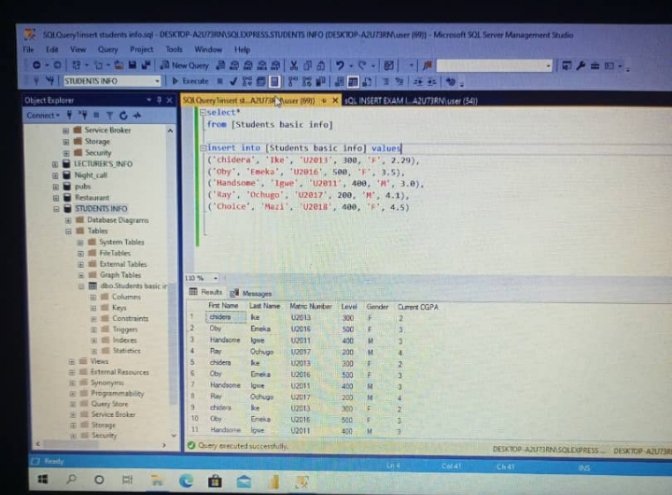672x495 pixels.
Task: Click Object Explorer horizontal scrollbar right arrow
Action: click(x=164, y=445)
